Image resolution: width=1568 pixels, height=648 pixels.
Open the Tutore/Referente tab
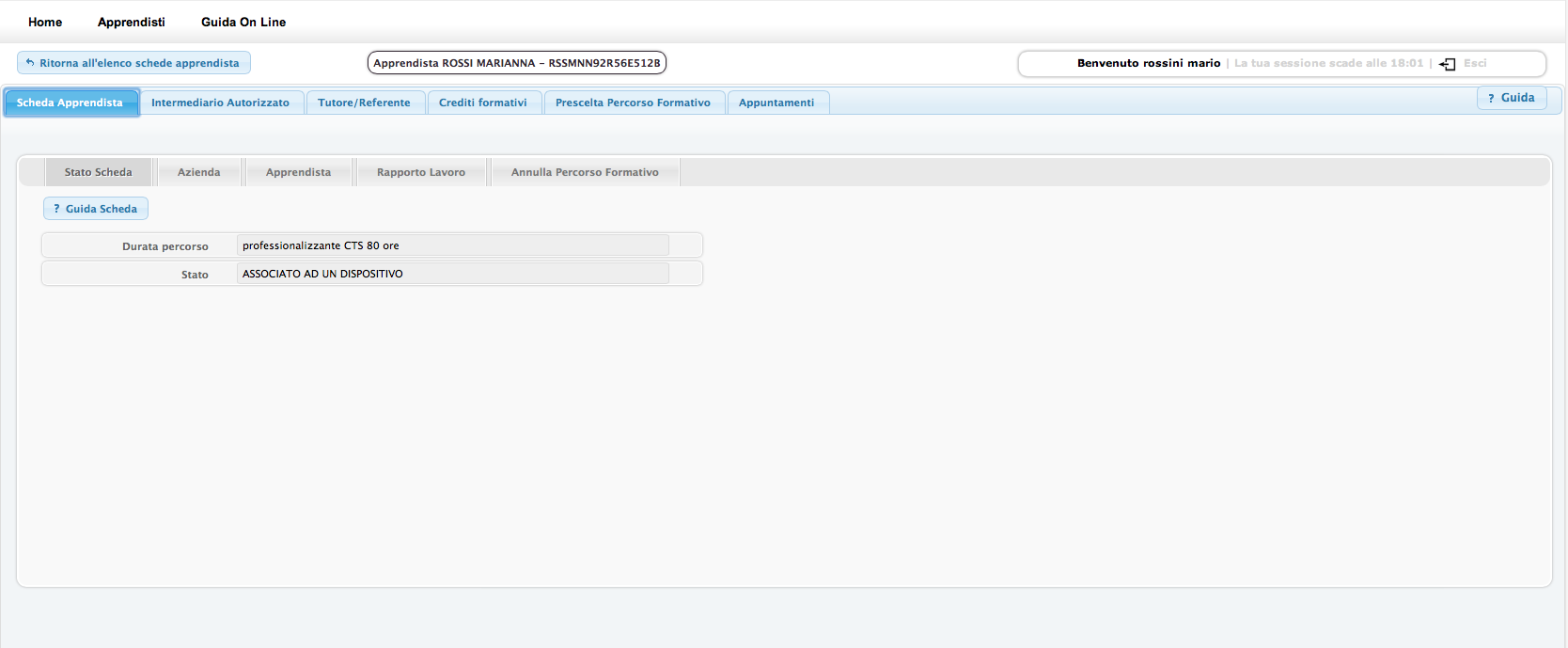pos(364,103)
